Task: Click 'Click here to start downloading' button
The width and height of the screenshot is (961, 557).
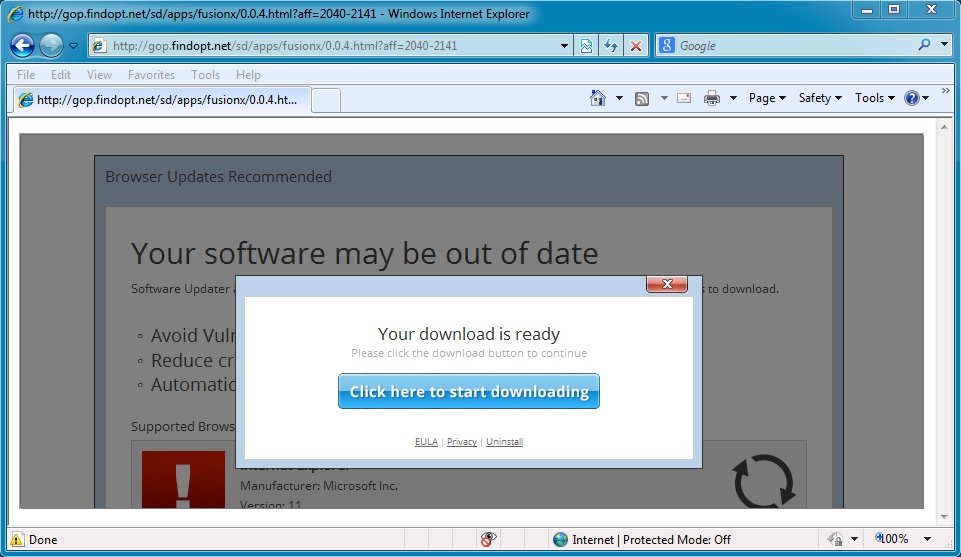Action: click(468, 391)
